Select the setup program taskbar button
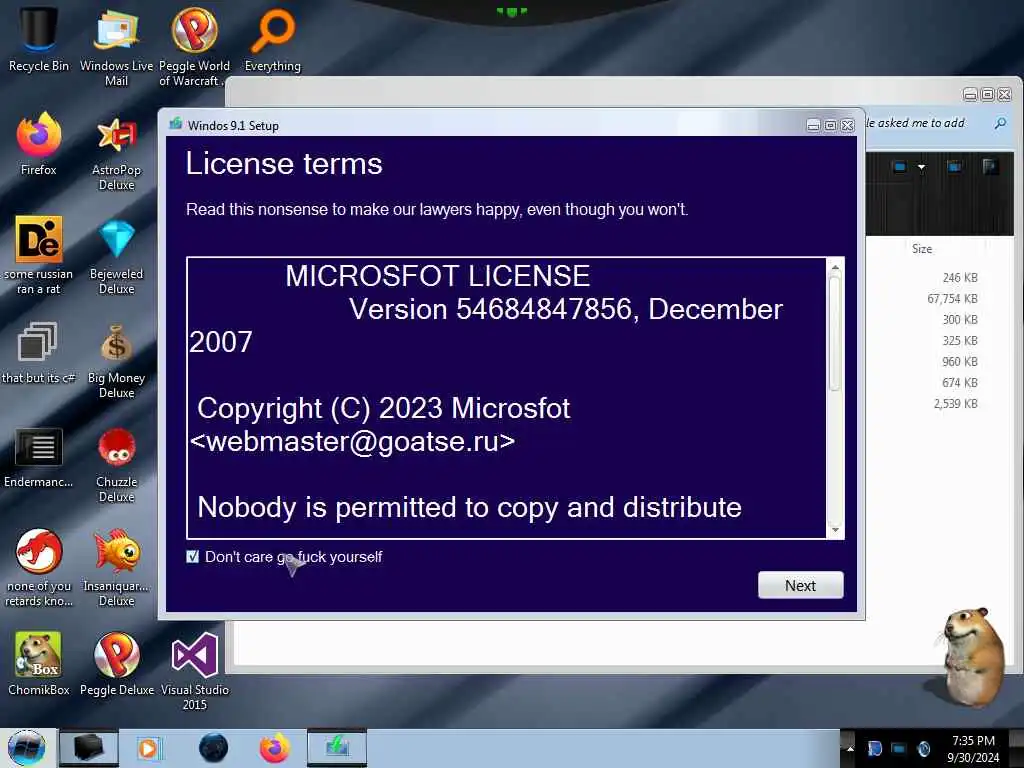Screen dimensions: 1024x768 point(337,748)
